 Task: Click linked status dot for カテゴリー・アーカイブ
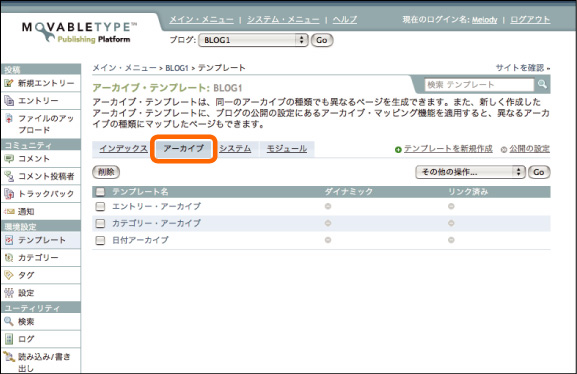(451, 223)
